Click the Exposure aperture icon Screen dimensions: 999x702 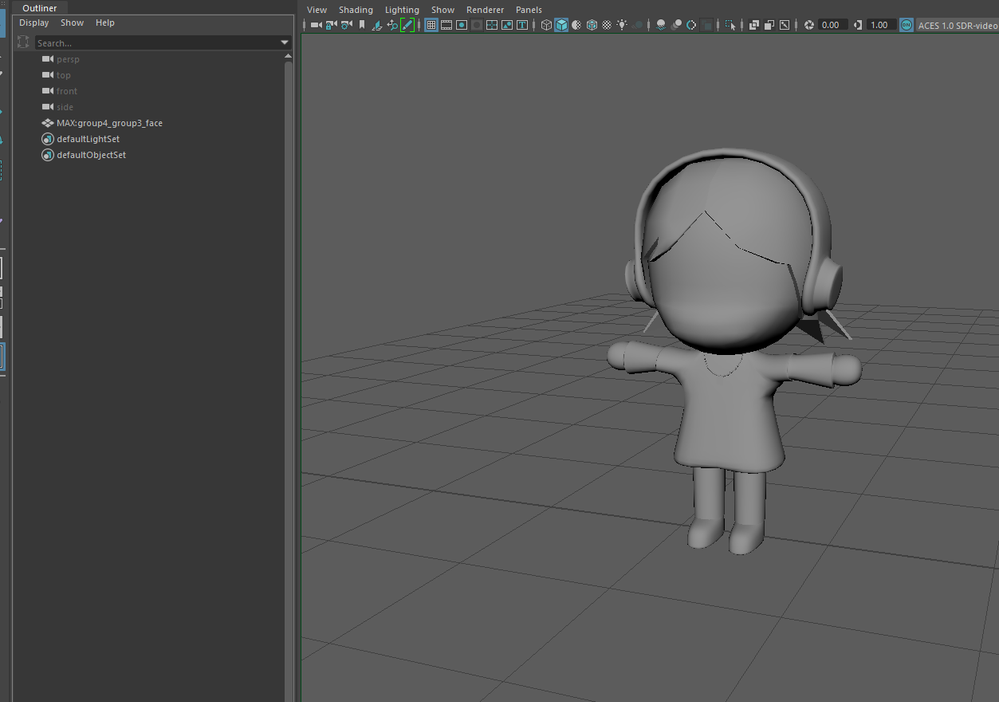pos(809,25)
